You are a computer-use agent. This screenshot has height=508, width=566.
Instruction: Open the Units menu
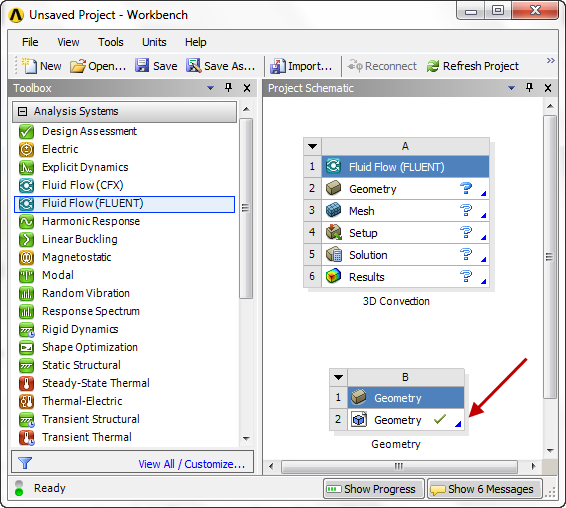point(154,42)
